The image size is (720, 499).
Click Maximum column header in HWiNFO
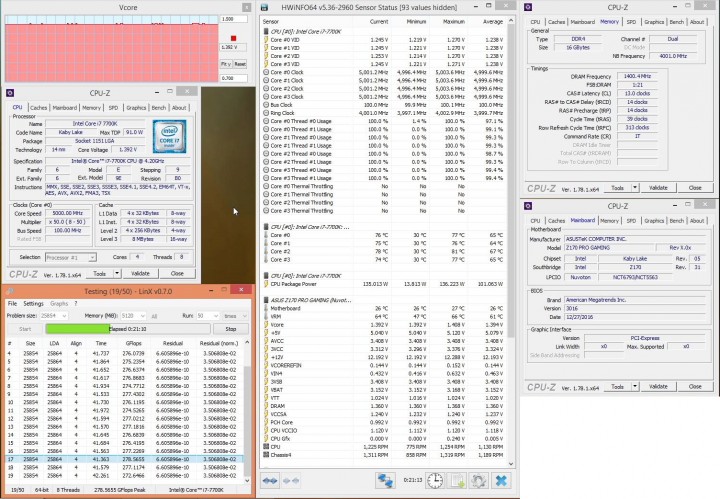454,22
